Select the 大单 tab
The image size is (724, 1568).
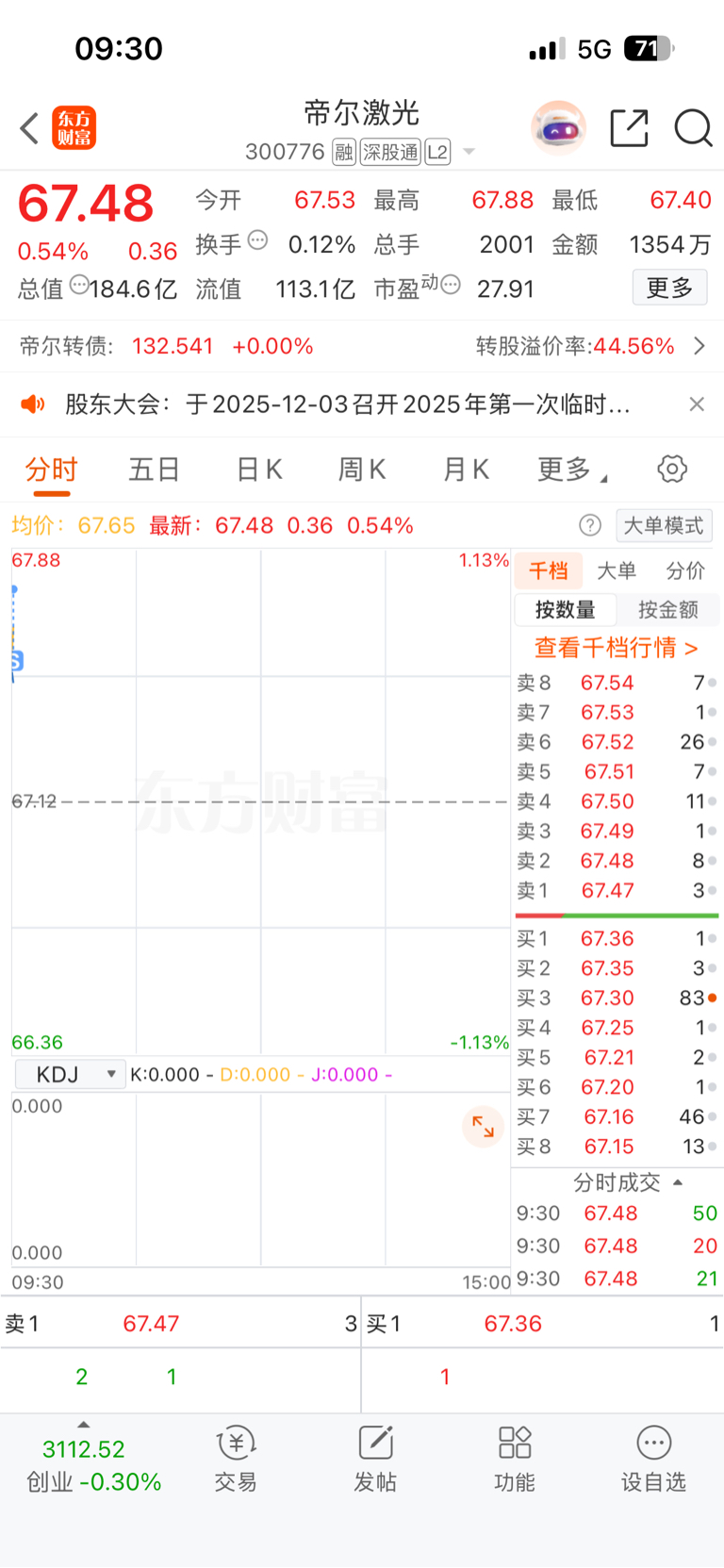coord(617,570)
